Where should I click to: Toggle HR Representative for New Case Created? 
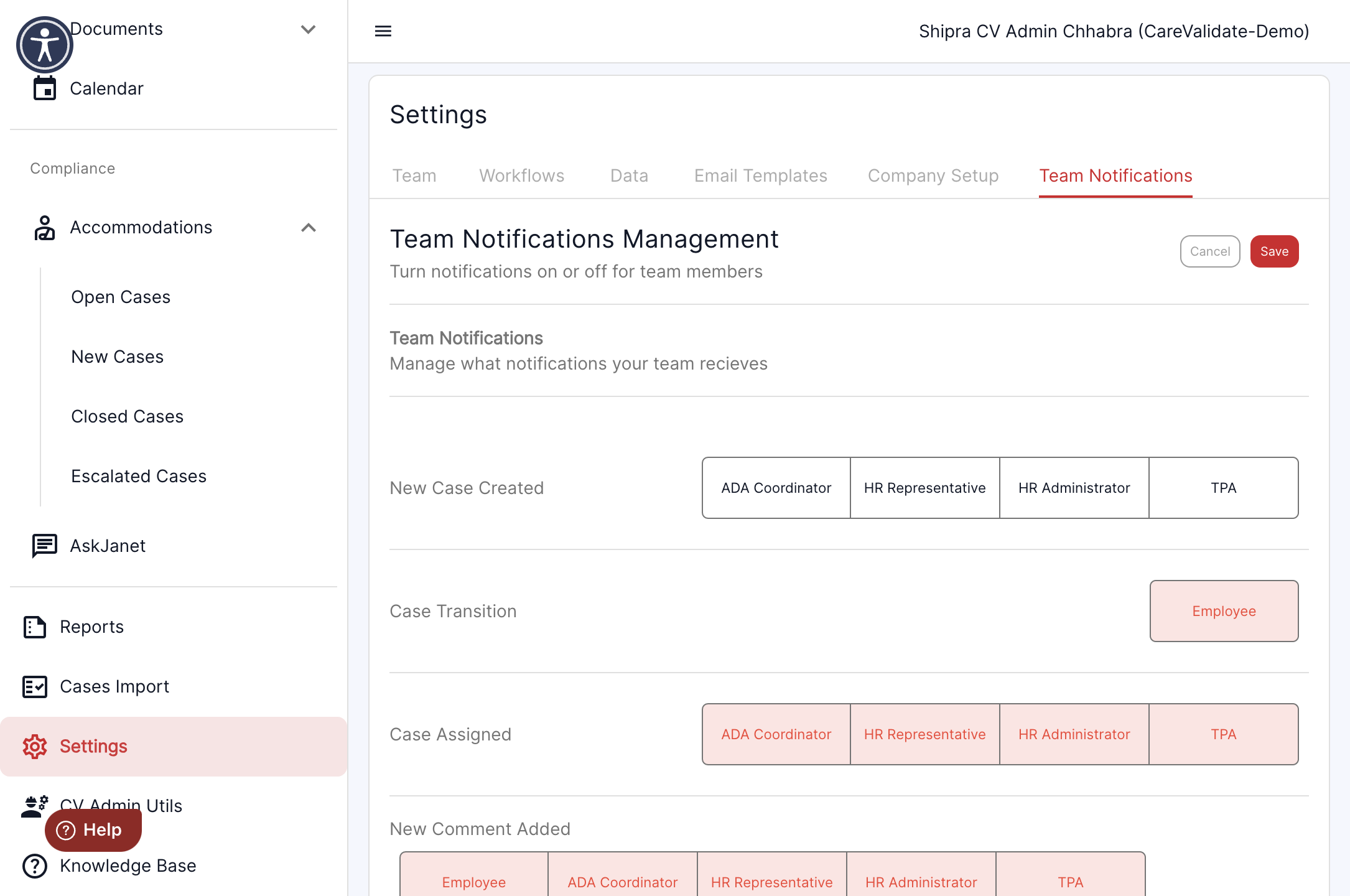(924, 488)
